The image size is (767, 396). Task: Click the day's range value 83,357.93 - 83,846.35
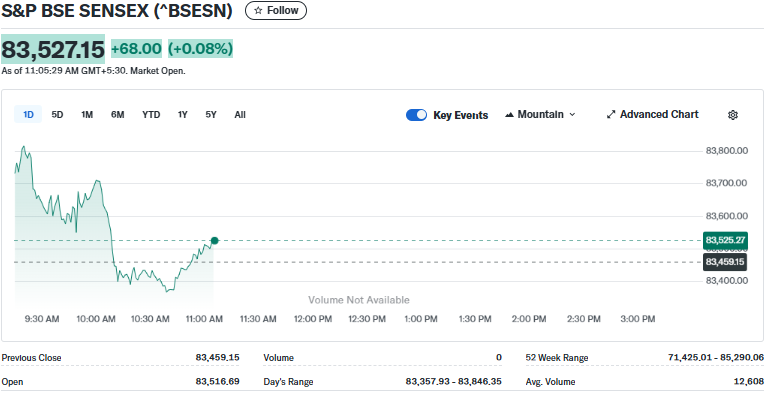[x=453, y=381]
